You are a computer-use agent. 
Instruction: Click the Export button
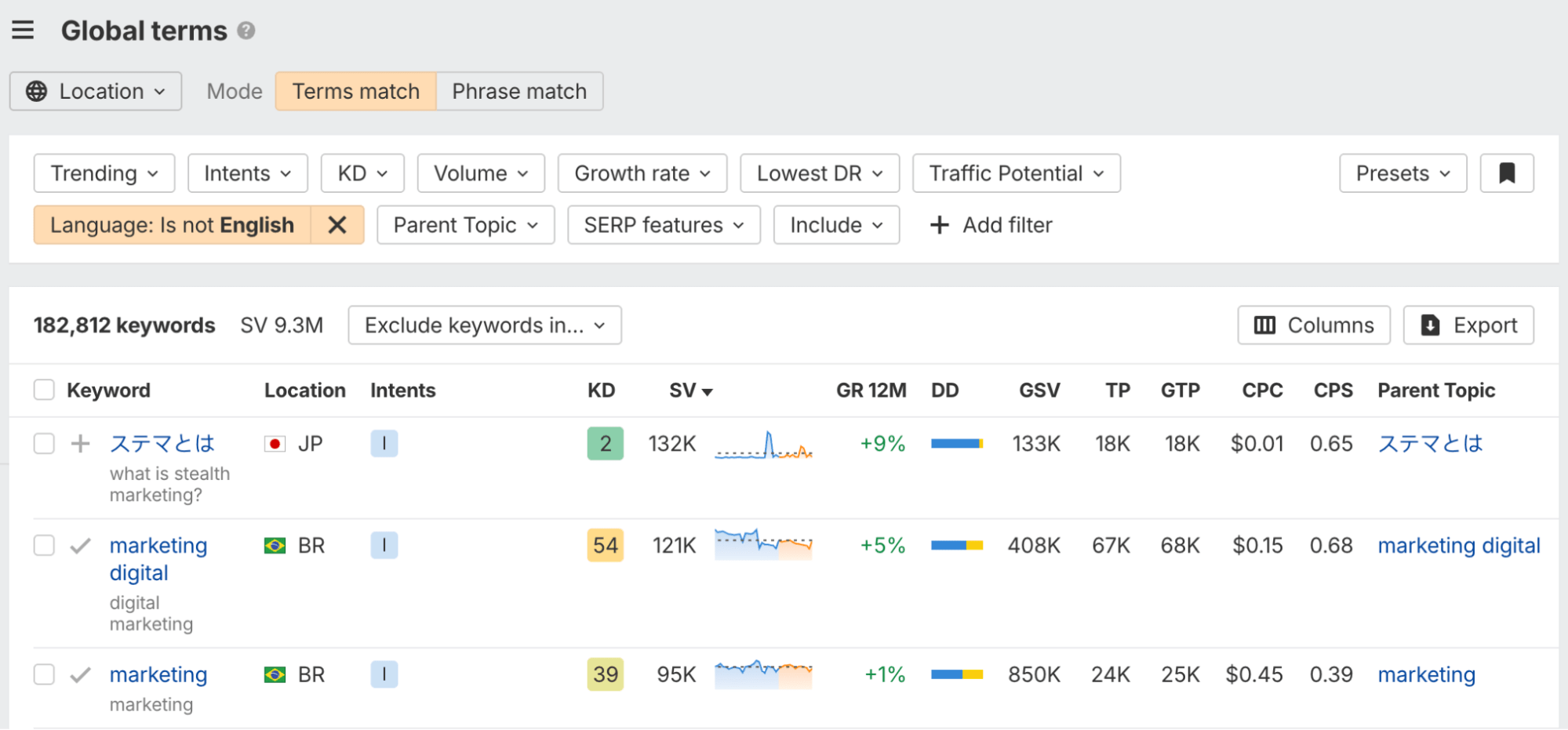(1468, 325)
